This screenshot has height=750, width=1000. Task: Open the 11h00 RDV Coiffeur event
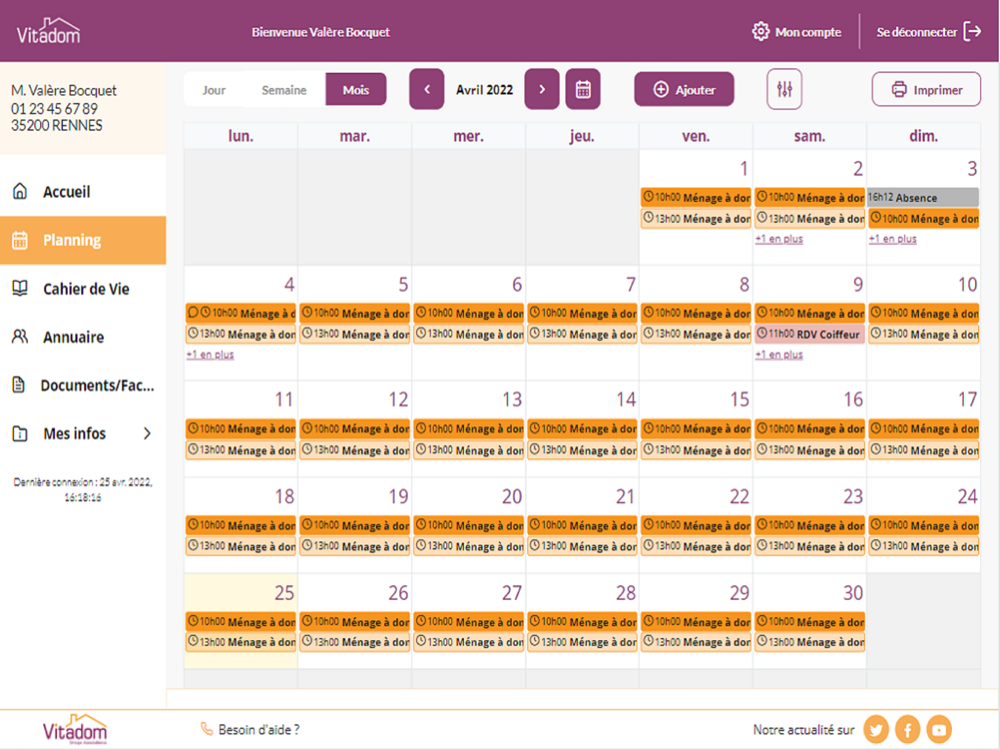[x=809, y=334]
